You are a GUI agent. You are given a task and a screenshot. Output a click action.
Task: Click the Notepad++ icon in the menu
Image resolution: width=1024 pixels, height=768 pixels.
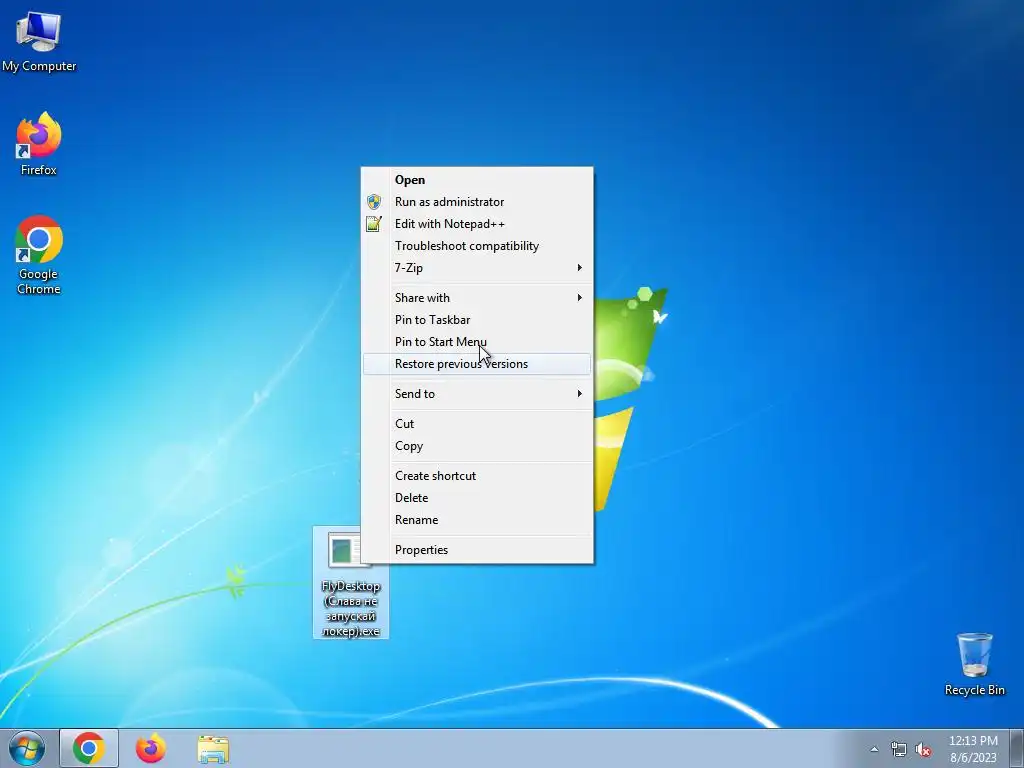coord(374,224)
